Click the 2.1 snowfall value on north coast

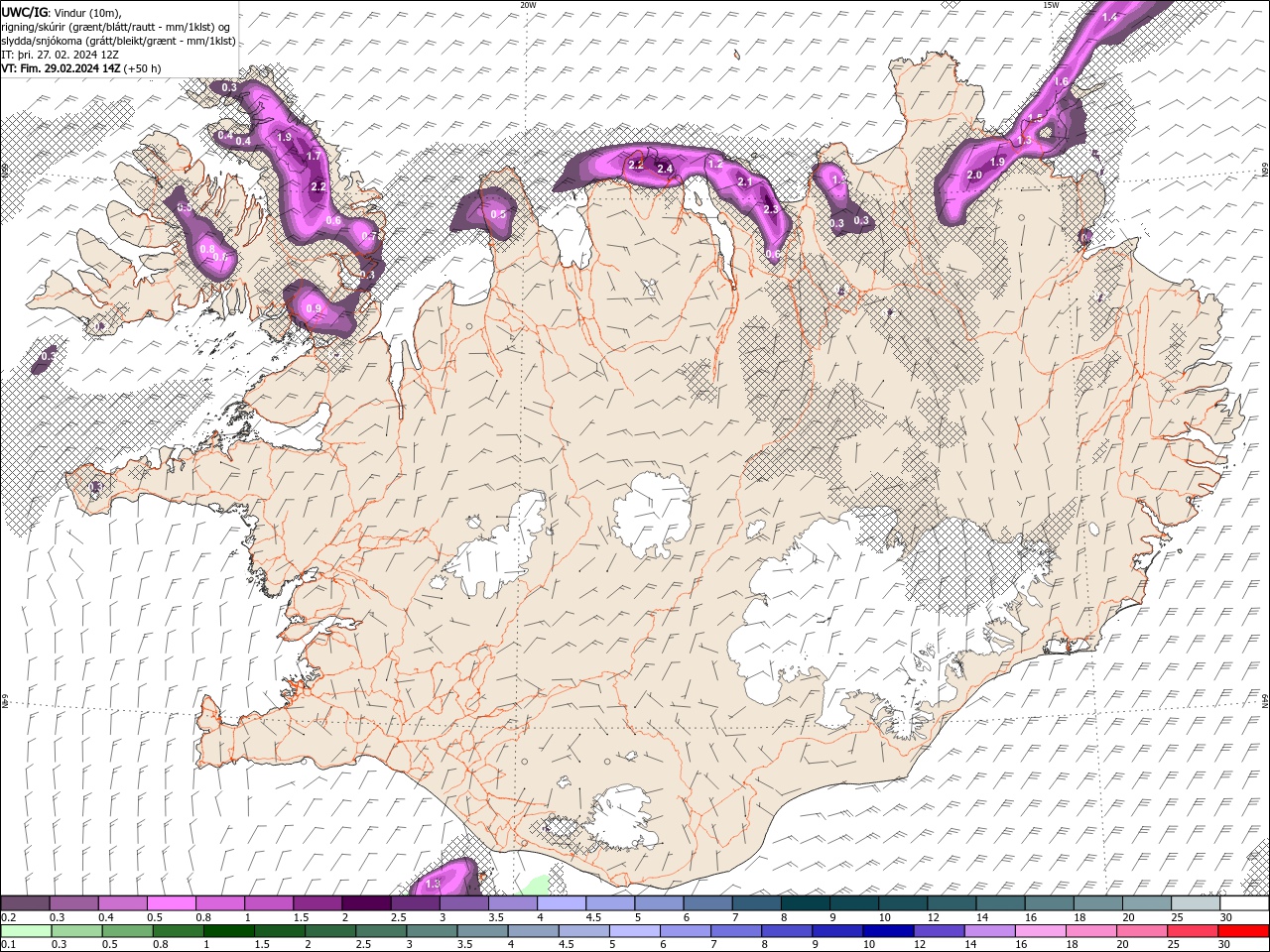[744, 182]
